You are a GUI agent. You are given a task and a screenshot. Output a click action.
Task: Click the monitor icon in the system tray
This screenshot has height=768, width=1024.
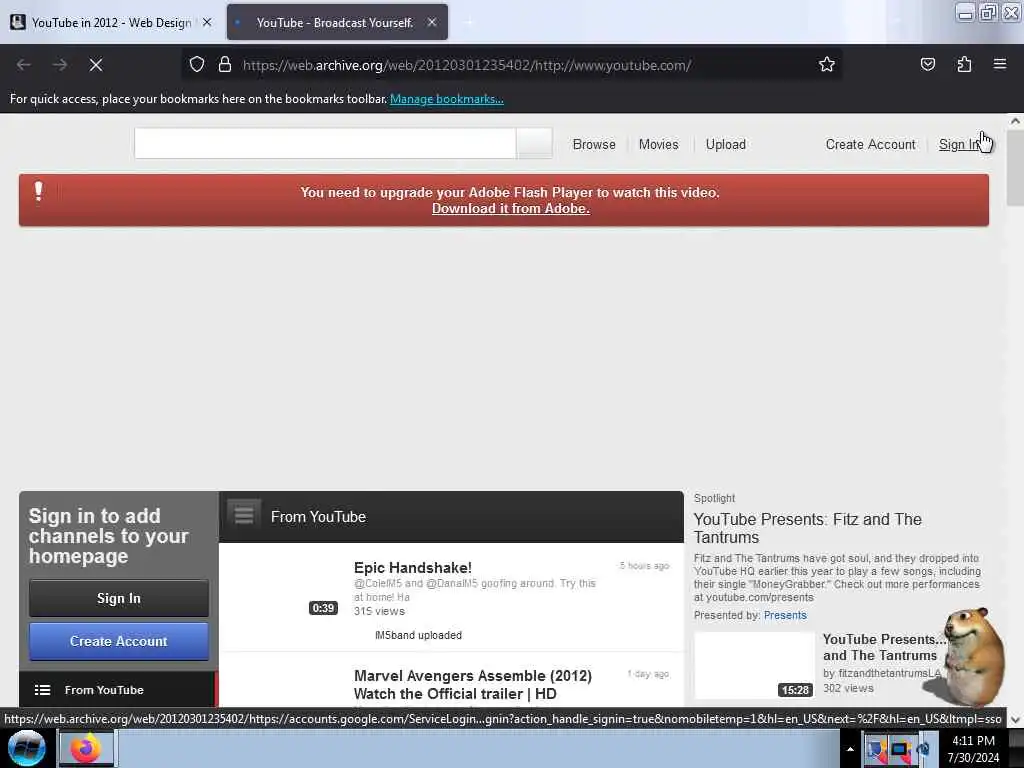tap(901, 750)
